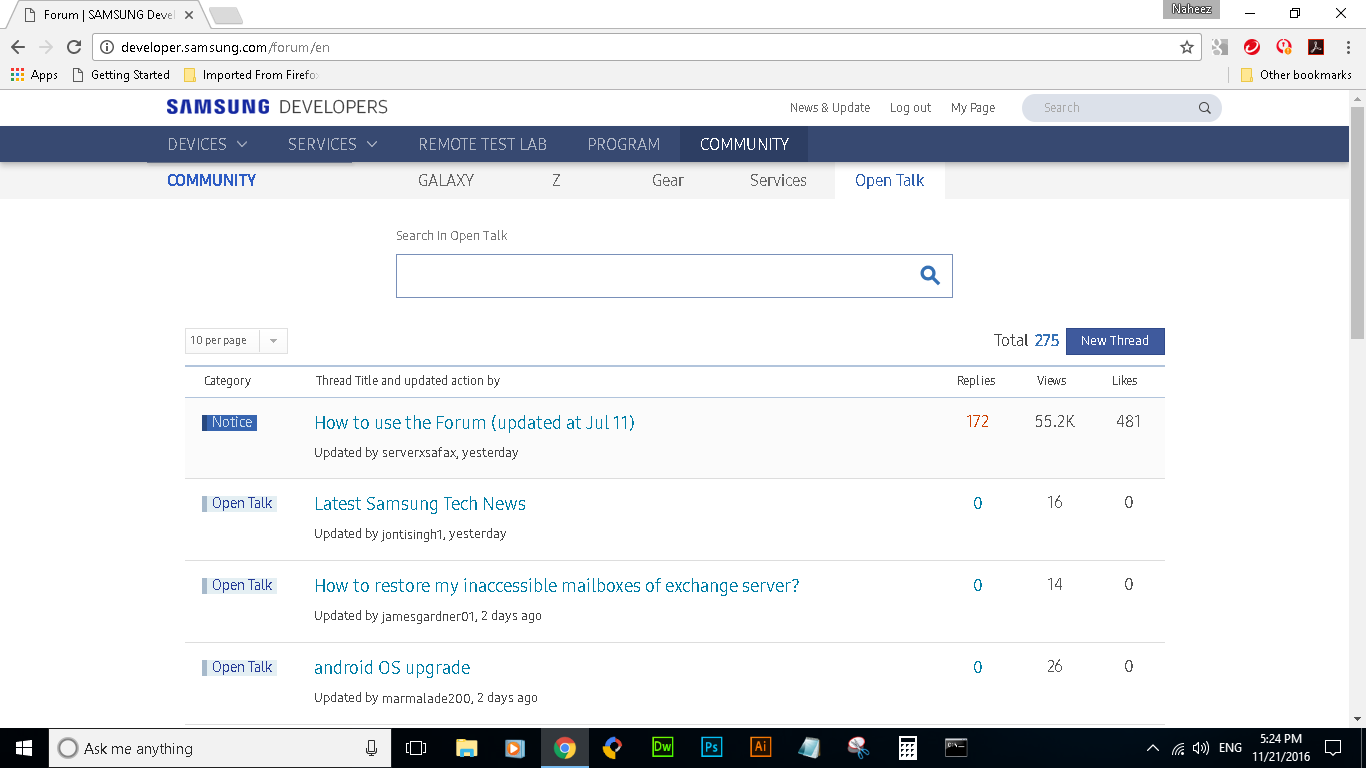Open the PROGRAM menu item
The width and height of the screenshot is (1366, 768).
click(x=623, y=144)
